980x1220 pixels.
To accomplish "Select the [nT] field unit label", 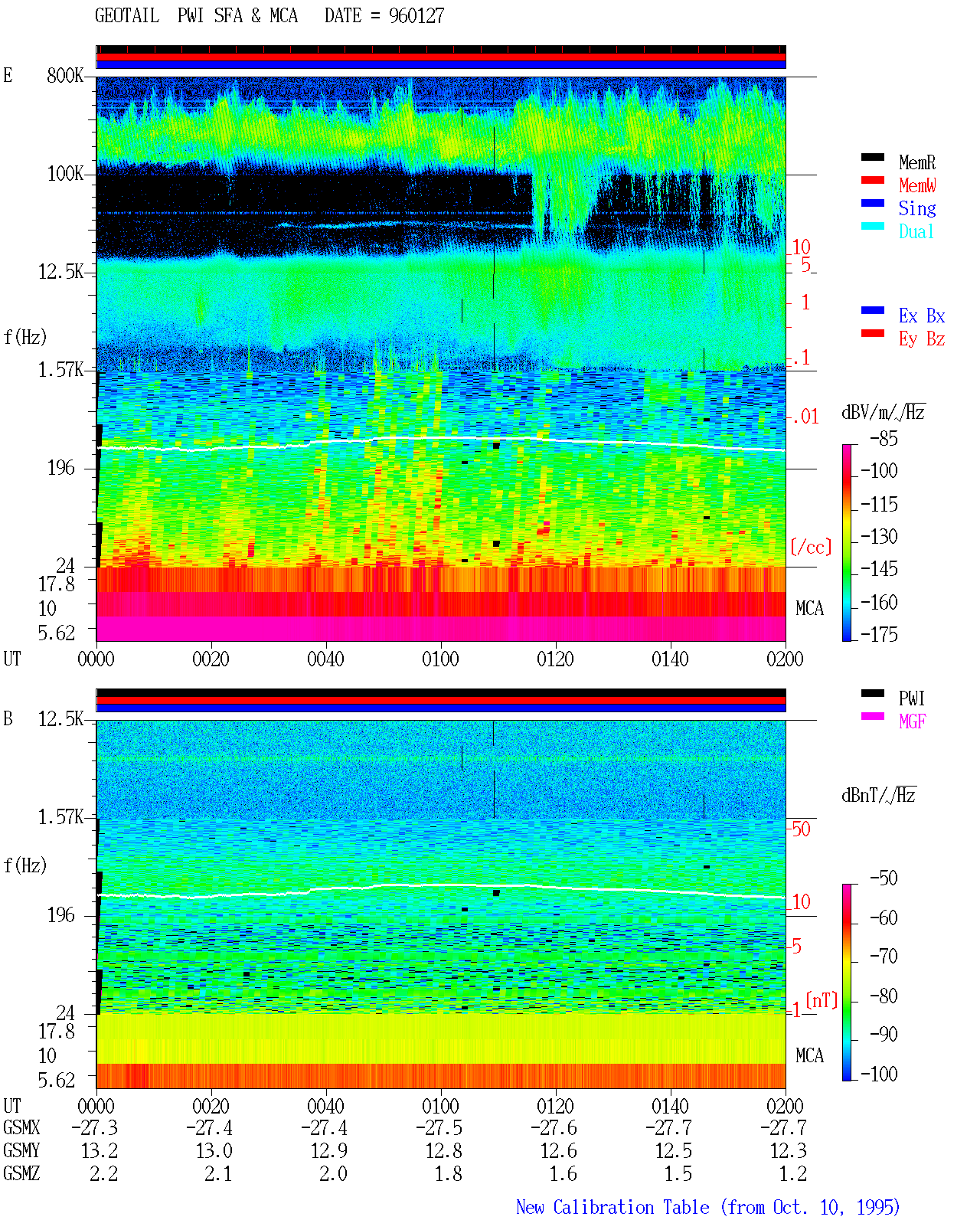I will (822, 1000).
